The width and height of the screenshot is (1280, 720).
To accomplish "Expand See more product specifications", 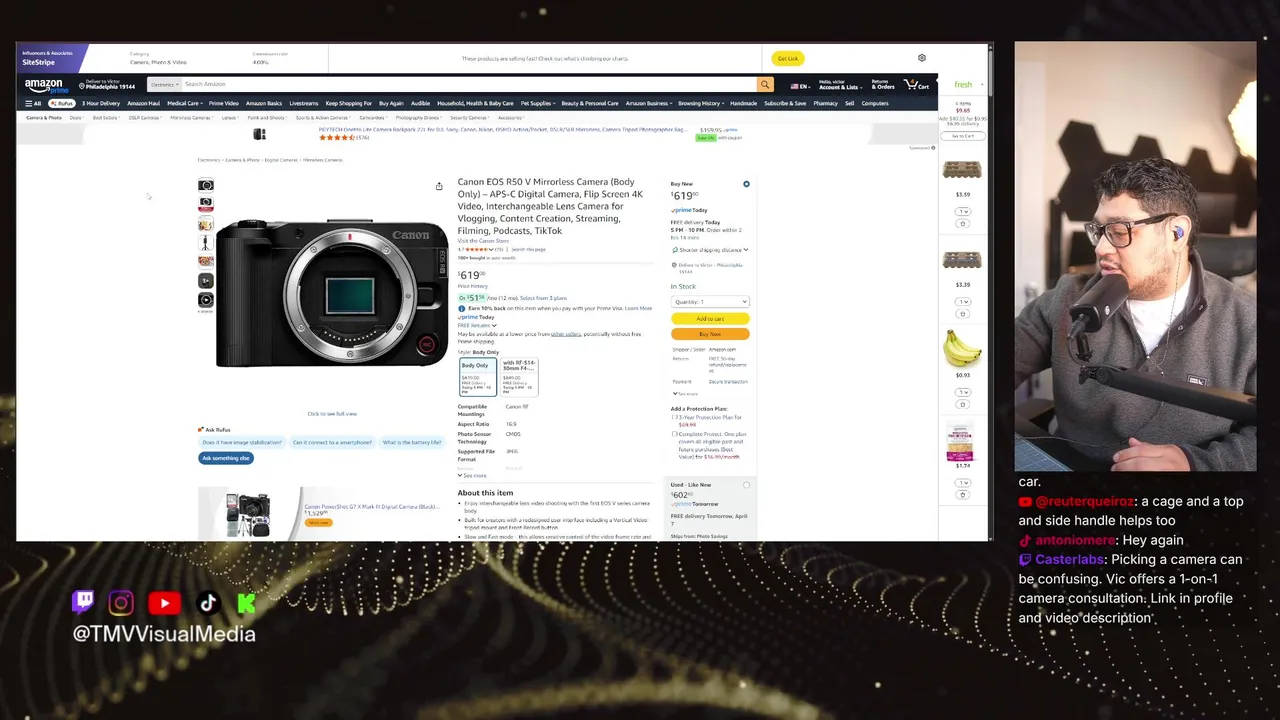I will click(x=472, y=476).
